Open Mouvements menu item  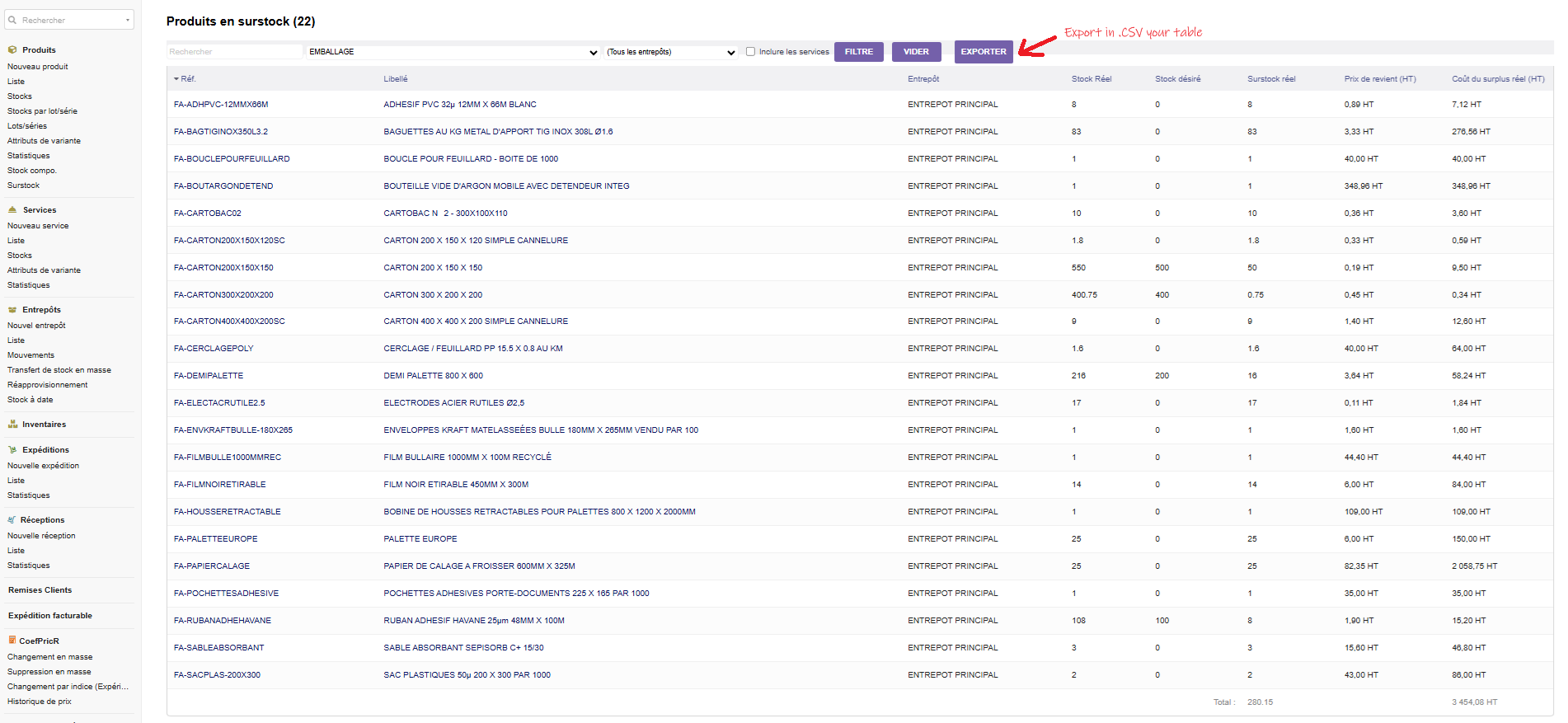[31, 355]
